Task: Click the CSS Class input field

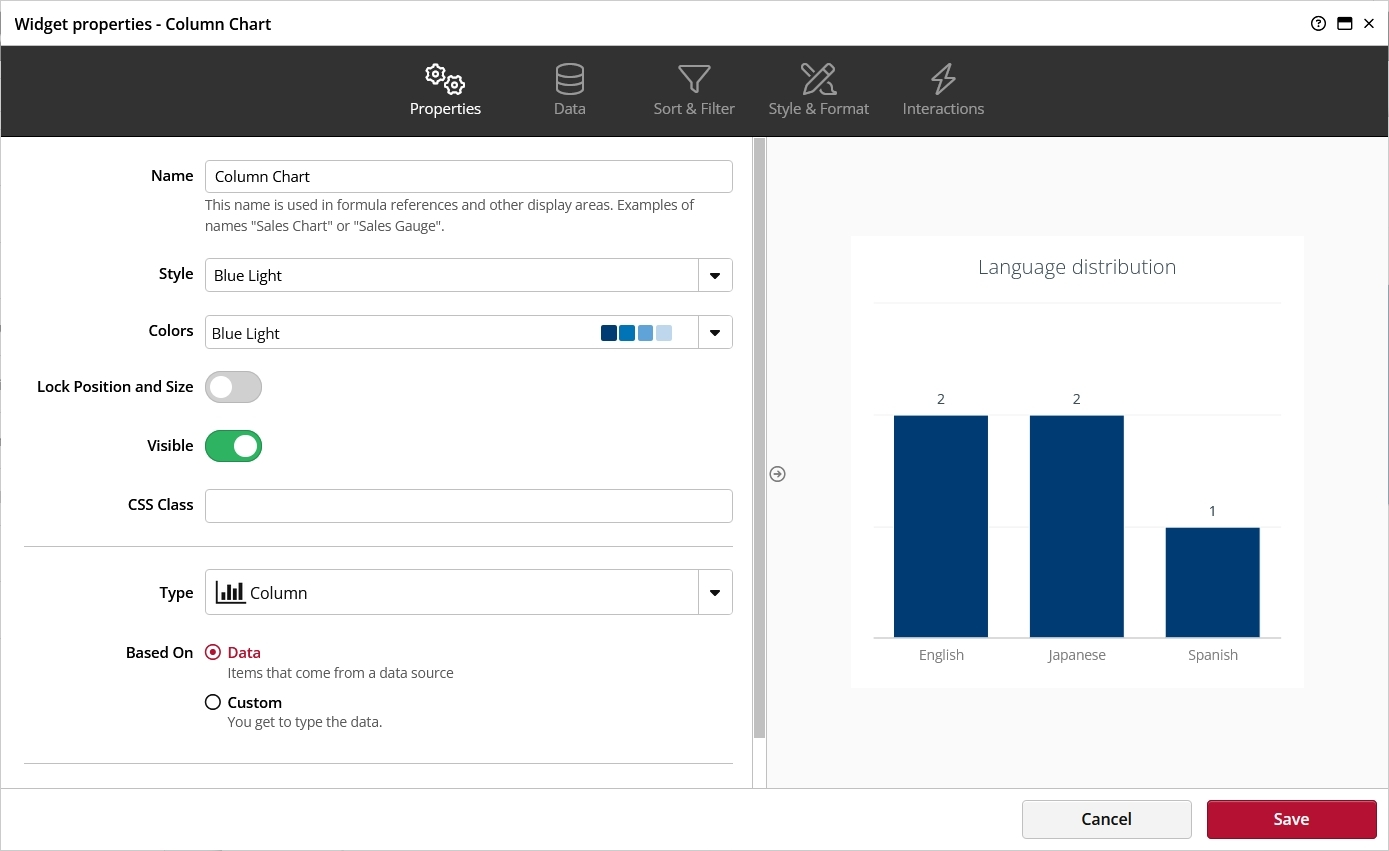Action: [x=468, y=506]
